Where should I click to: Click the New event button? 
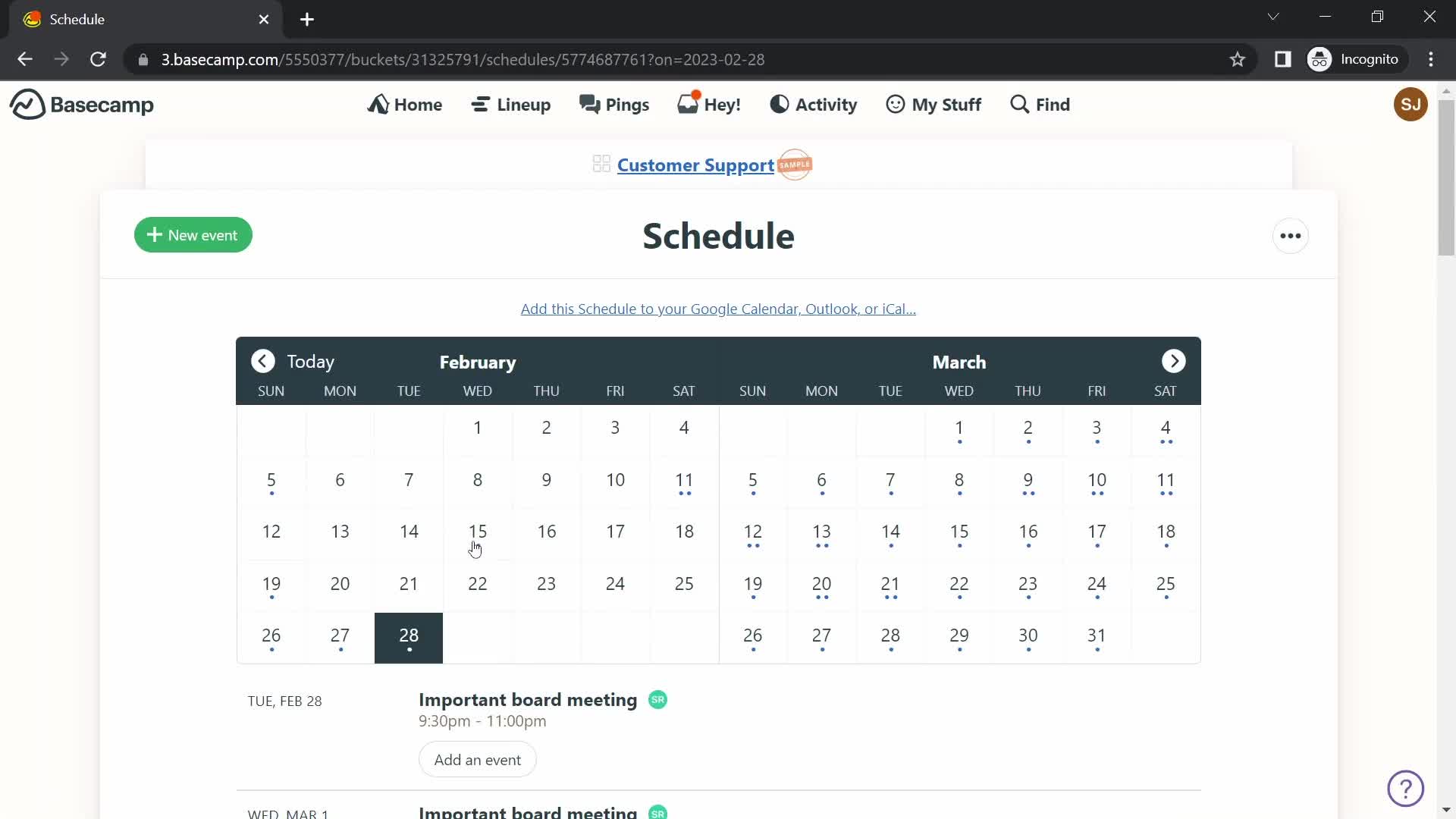click(x=193, y=234)
